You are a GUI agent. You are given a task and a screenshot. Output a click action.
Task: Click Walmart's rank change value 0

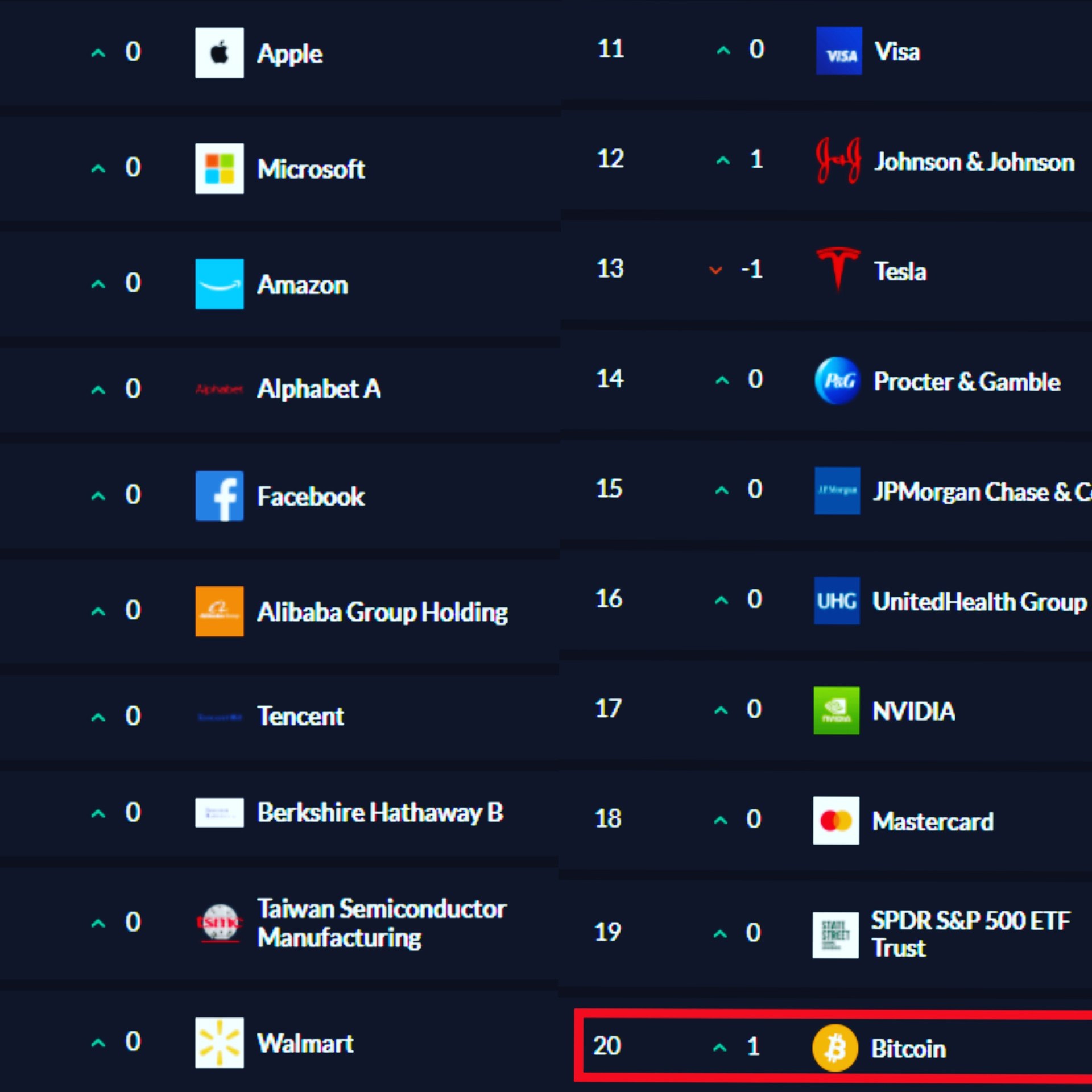click(133, 1041)
